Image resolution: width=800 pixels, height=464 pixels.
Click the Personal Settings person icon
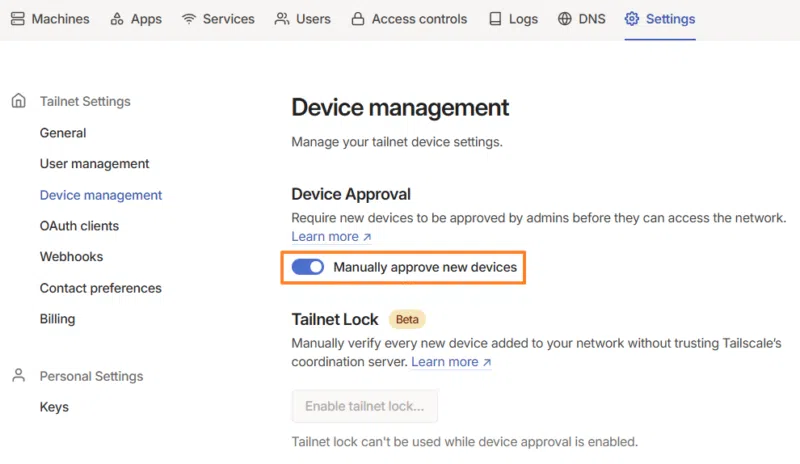tap(18, 376)
